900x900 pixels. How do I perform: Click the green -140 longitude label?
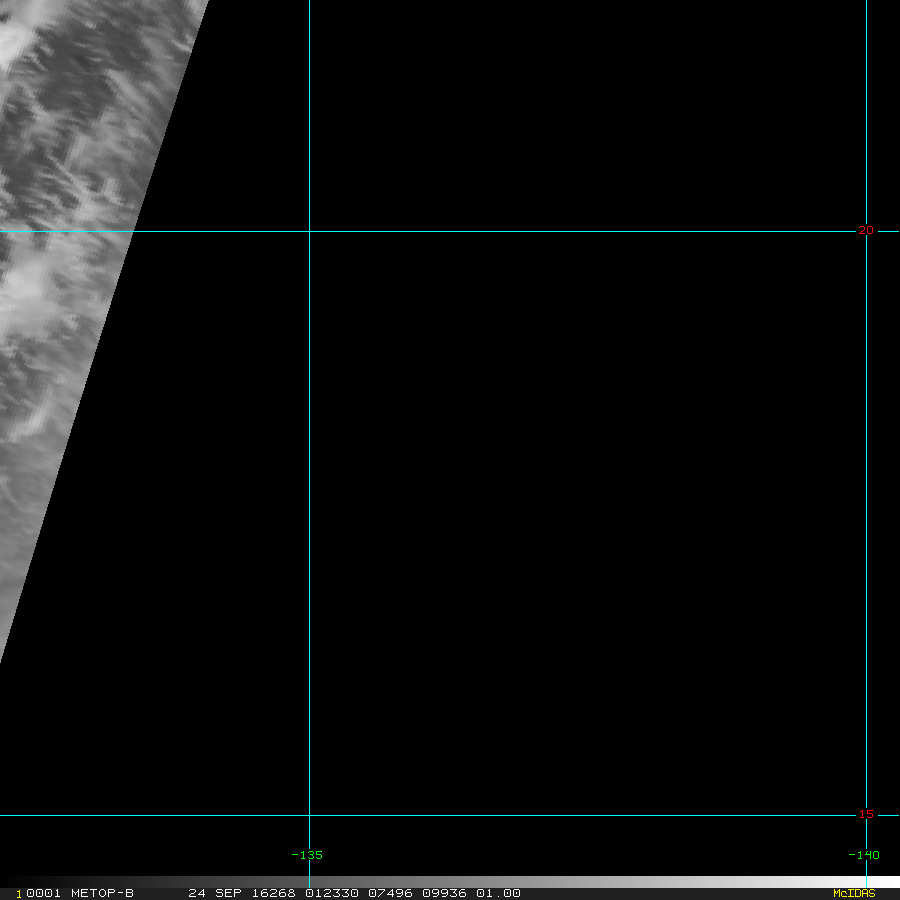[864, 855]
